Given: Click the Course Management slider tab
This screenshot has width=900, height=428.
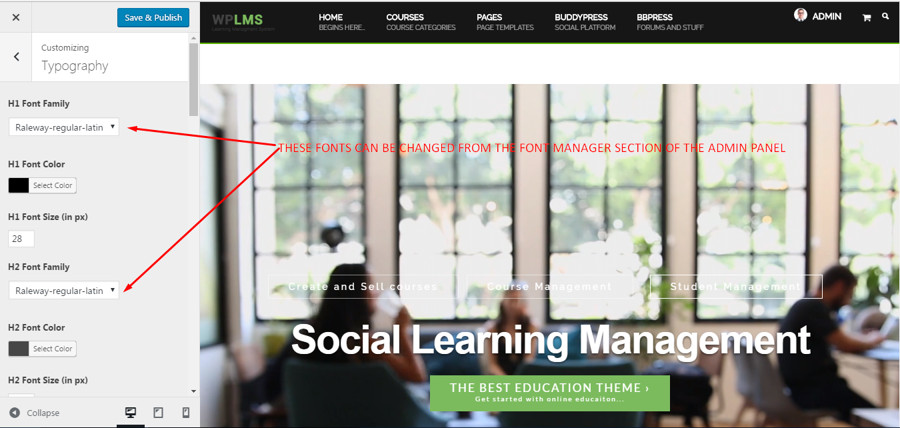Looking at the screenshot, I should 549,286.
